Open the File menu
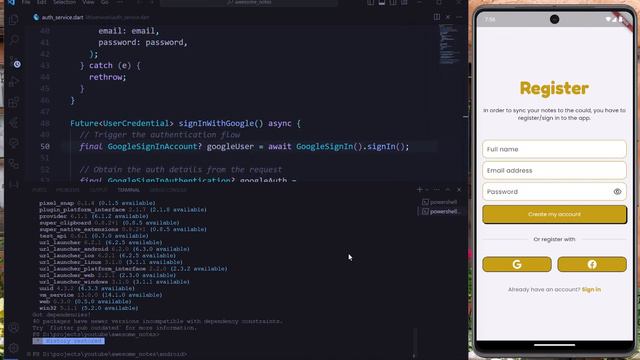 tap(26, 2)
